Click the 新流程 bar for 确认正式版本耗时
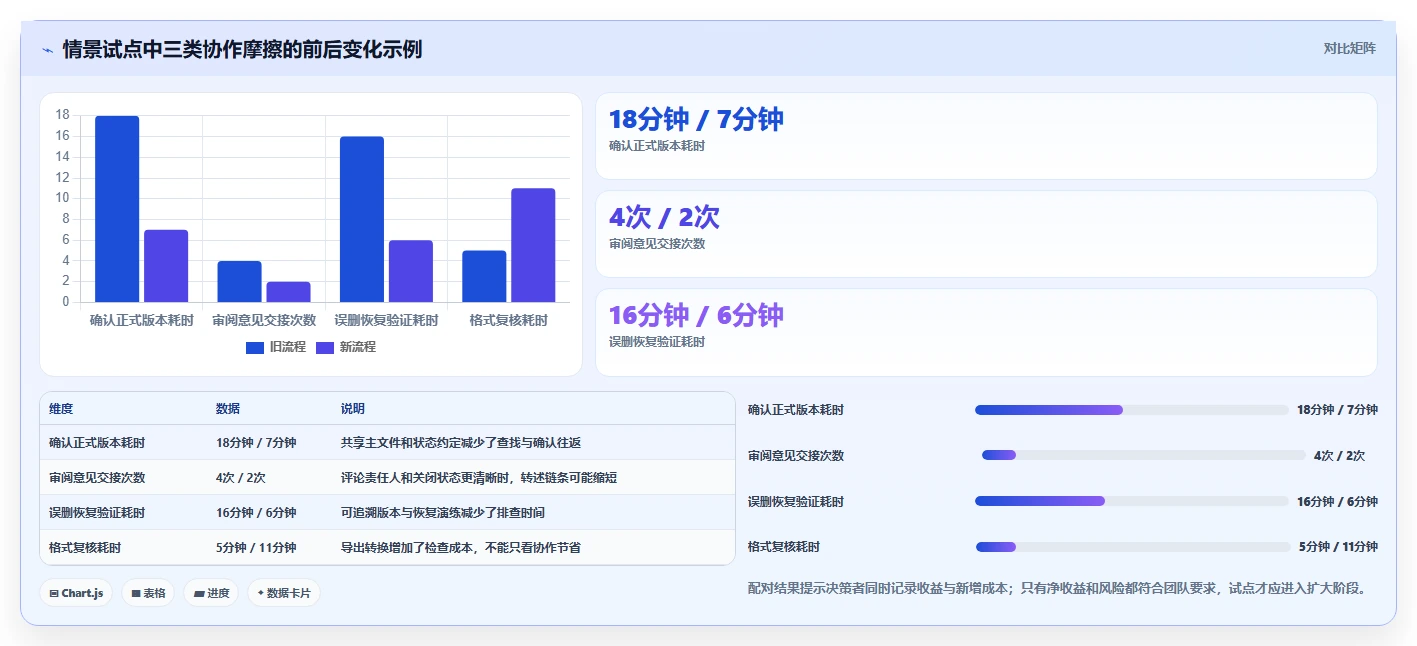Image resolution: width=1417 pixels, height=646 pixels. click(166, 266)
